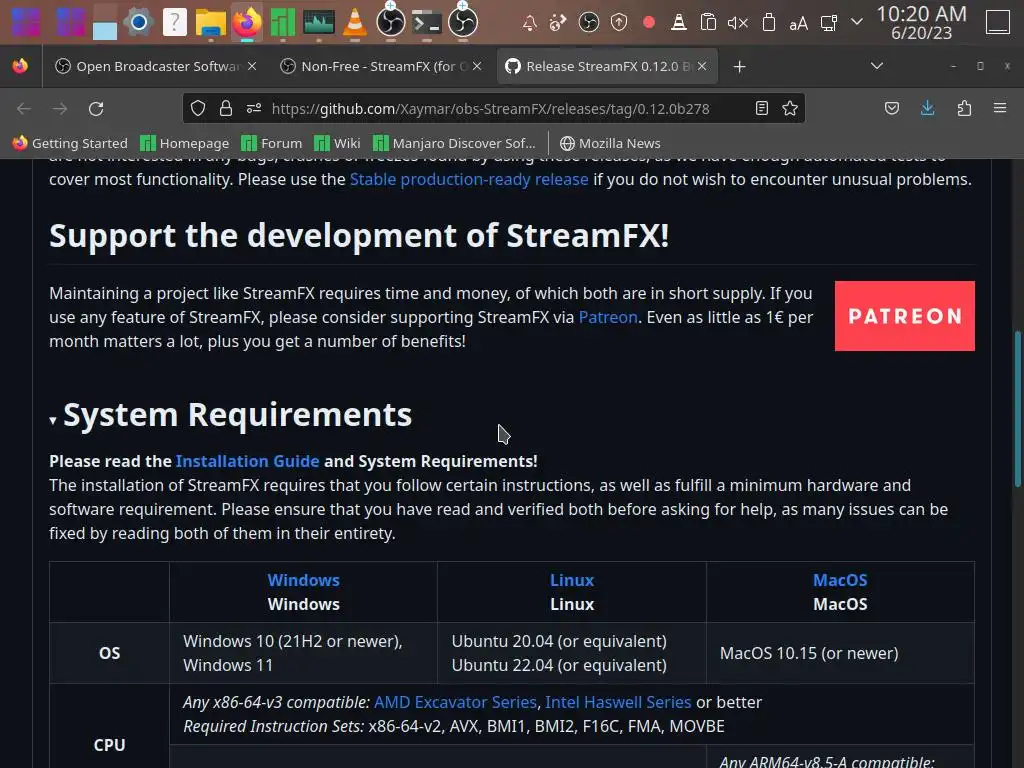This screenshot has width=1024, height=768.
Task: Launch the Dolphin file manager folder icon
Action: (x=210, y=23)
